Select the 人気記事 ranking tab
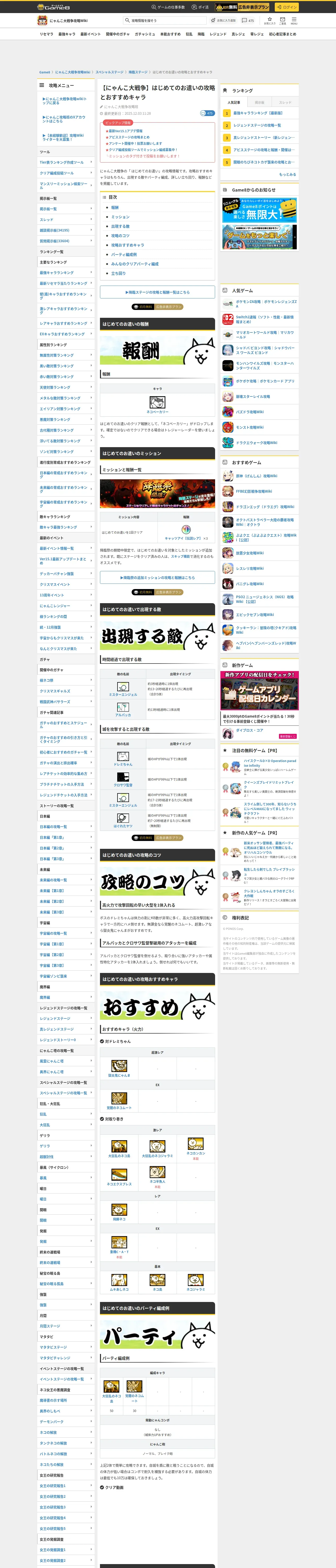Image resolution: width=336 pixels, height=1568 pixels. pos(234,102)
